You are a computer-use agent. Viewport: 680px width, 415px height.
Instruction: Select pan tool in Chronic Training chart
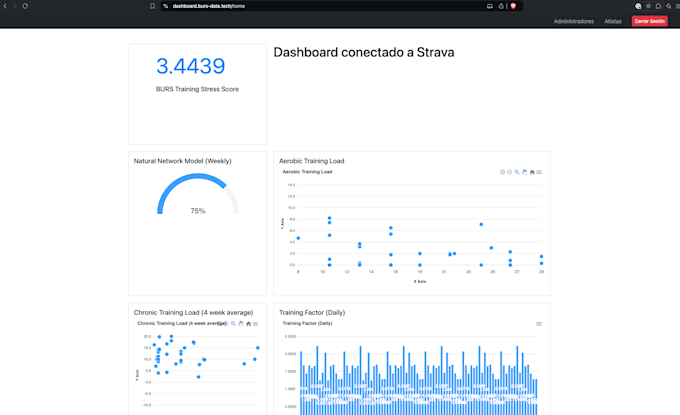[x=241, y=324]
